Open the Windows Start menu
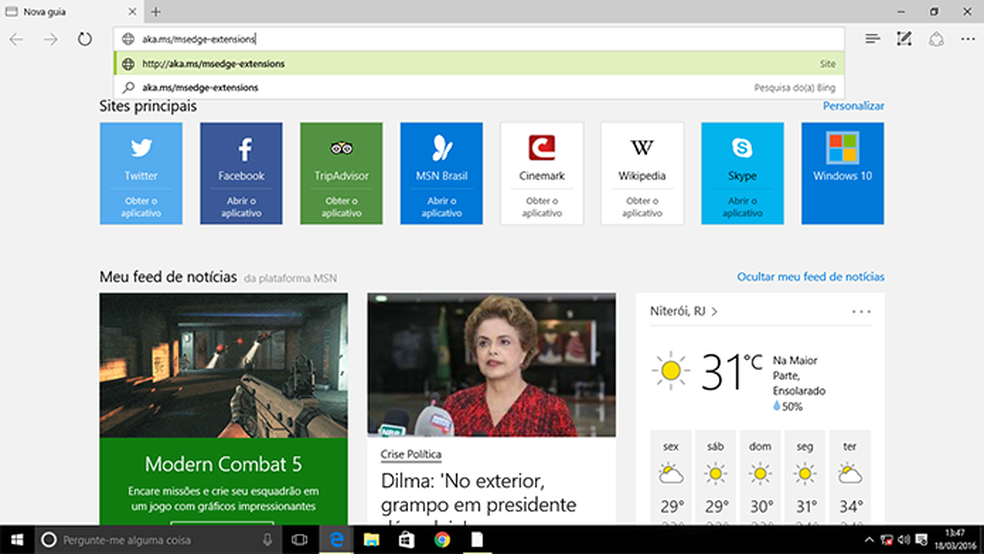Viewport: 984px width, 554px height. (x=17, y=540)
